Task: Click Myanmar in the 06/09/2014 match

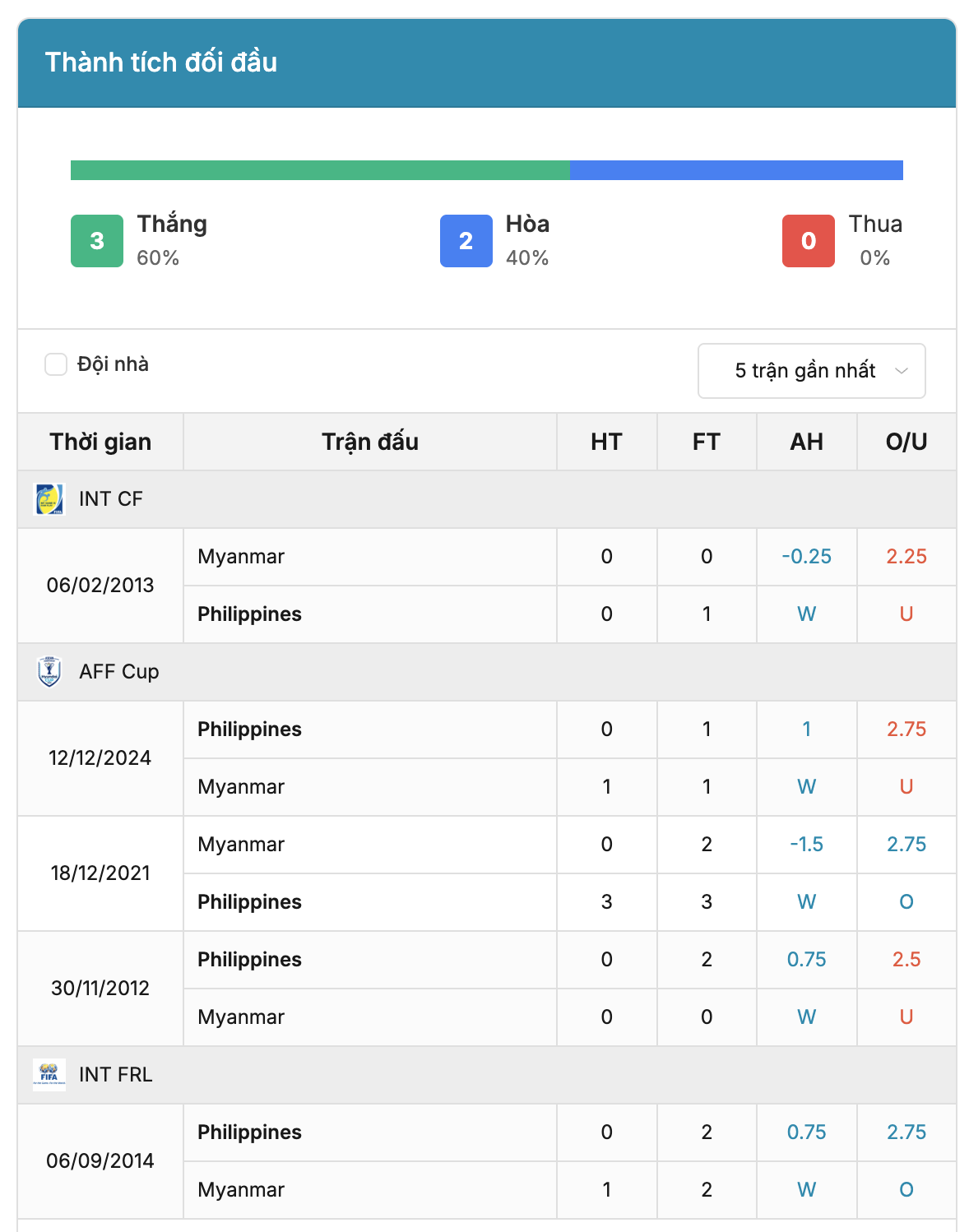Action: coord(241,1190)
